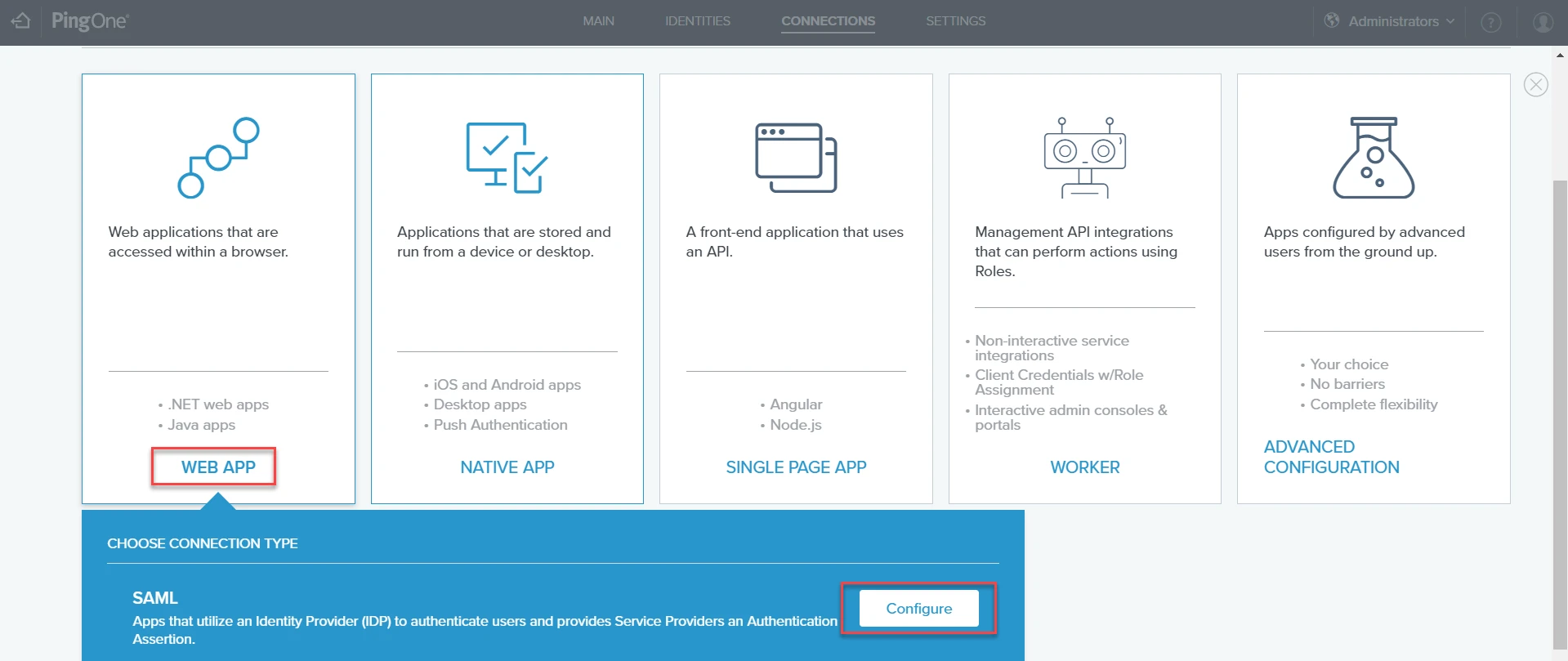Image resolution: width=1568 pixels, height=661 pixels.
Task: Select the WORKER application type
Action: (x=1085, y=467)
